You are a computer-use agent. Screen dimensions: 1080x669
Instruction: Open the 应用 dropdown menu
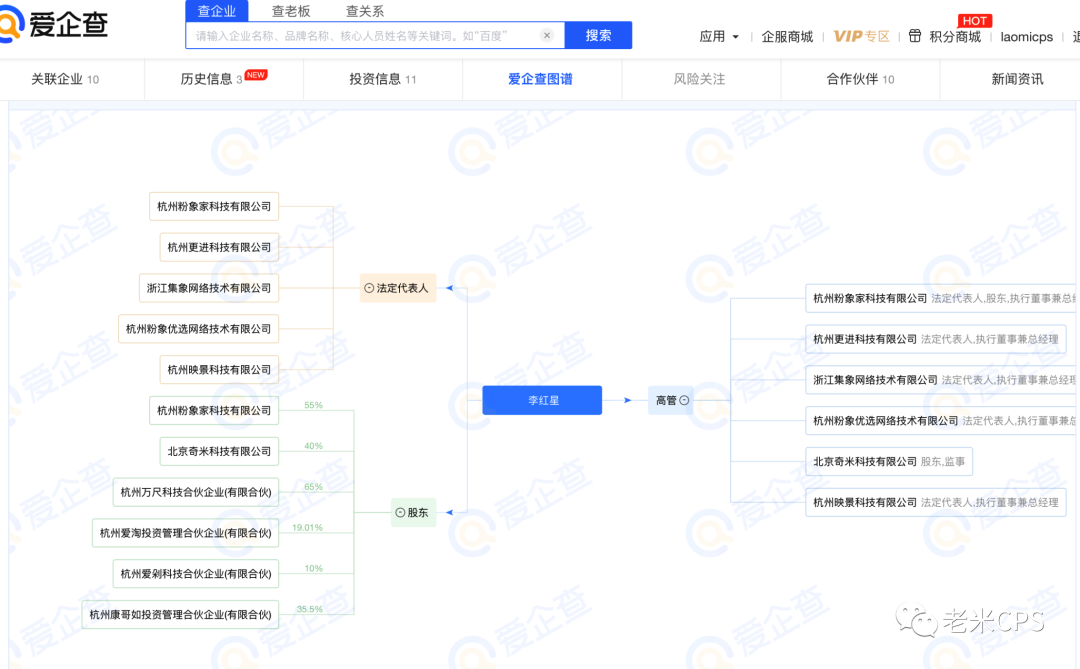click(719, 37)
